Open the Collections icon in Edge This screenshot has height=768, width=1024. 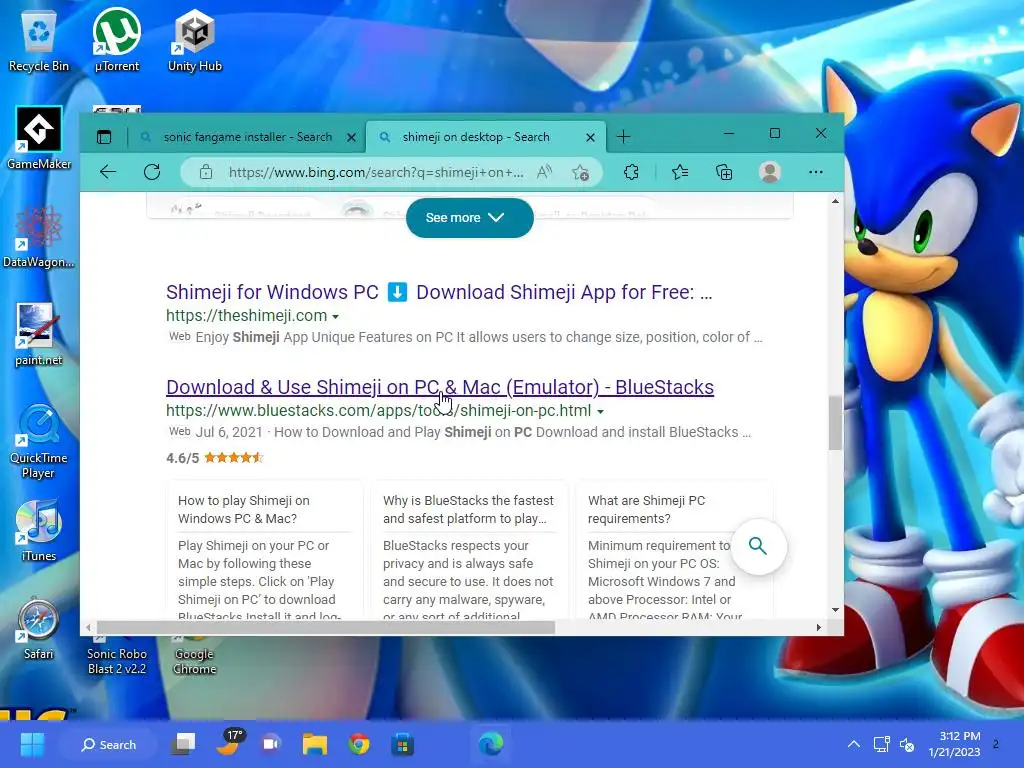pos(724,172)
